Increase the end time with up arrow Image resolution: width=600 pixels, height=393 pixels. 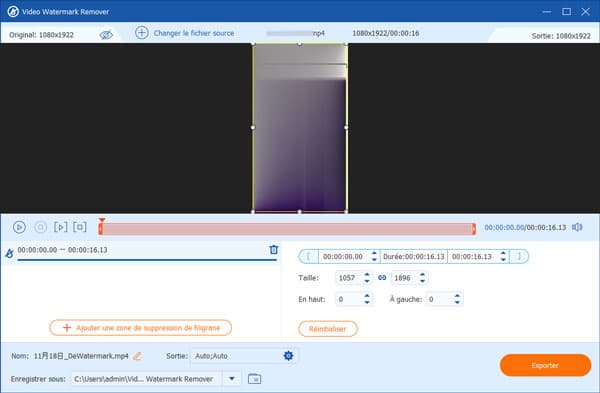point(504,253)
